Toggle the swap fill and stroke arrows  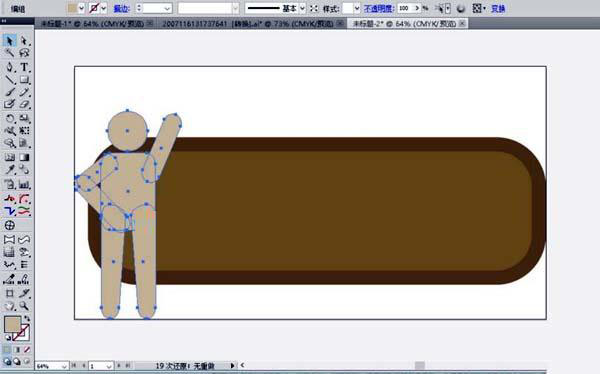[x=27, y=318]
